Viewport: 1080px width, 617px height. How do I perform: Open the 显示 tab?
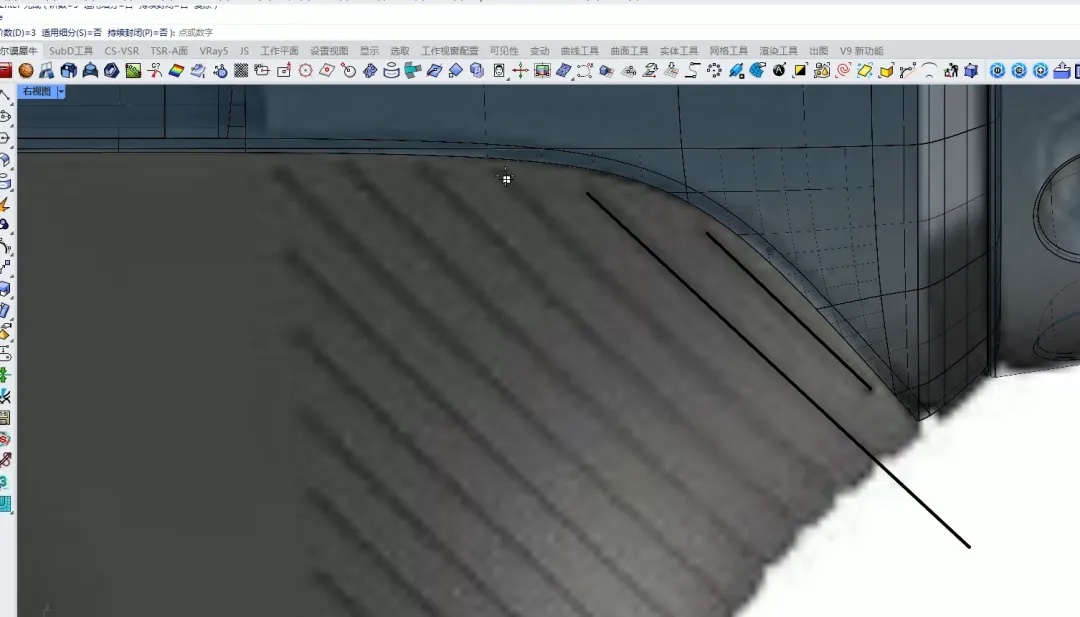pos(369,51)
